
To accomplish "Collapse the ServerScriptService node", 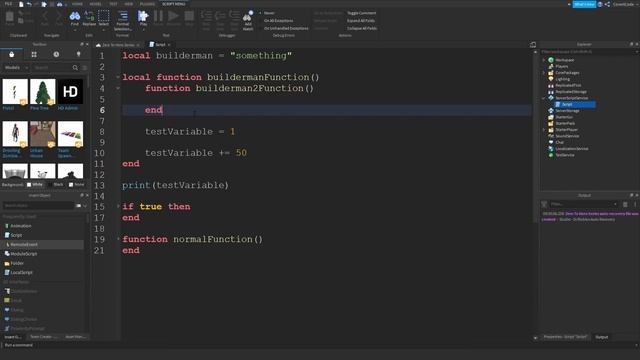I will (x=544, y=98).
